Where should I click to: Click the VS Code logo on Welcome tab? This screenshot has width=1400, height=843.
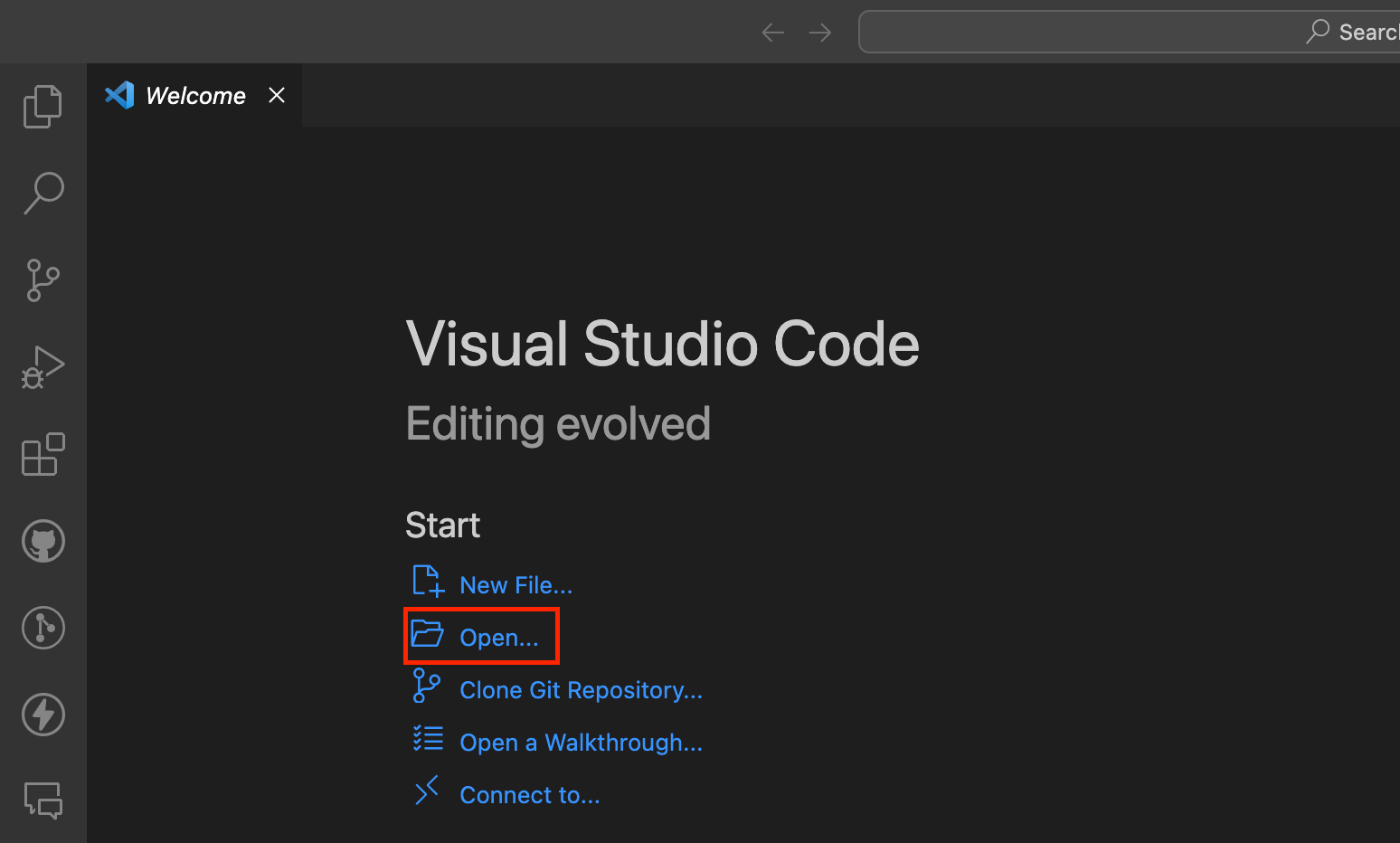click(x=119, y=95)
